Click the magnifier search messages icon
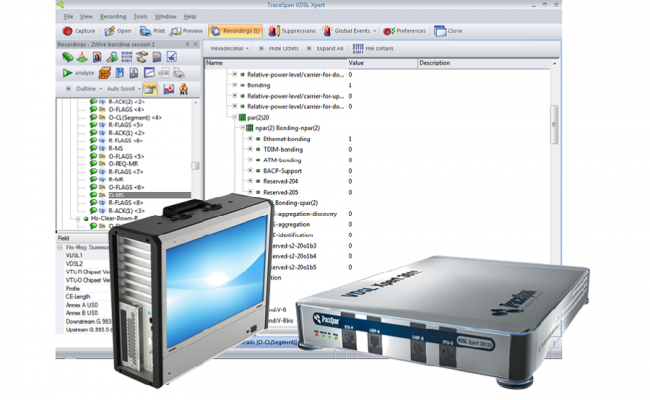Screen dimensions: 650x400 point(112,57)
